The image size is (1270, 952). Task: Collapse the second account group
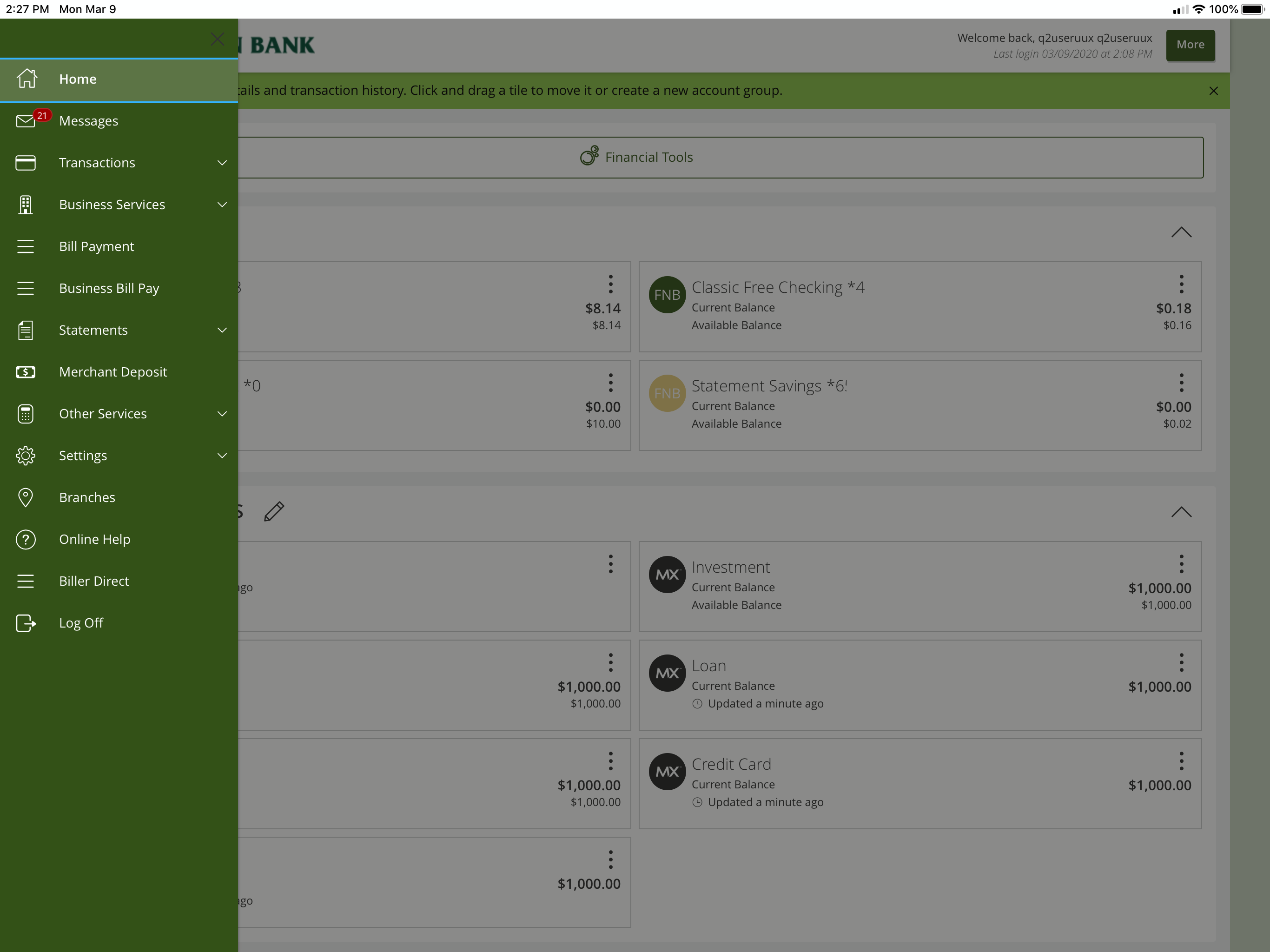pyautogui.click(x=1181, y=512)
